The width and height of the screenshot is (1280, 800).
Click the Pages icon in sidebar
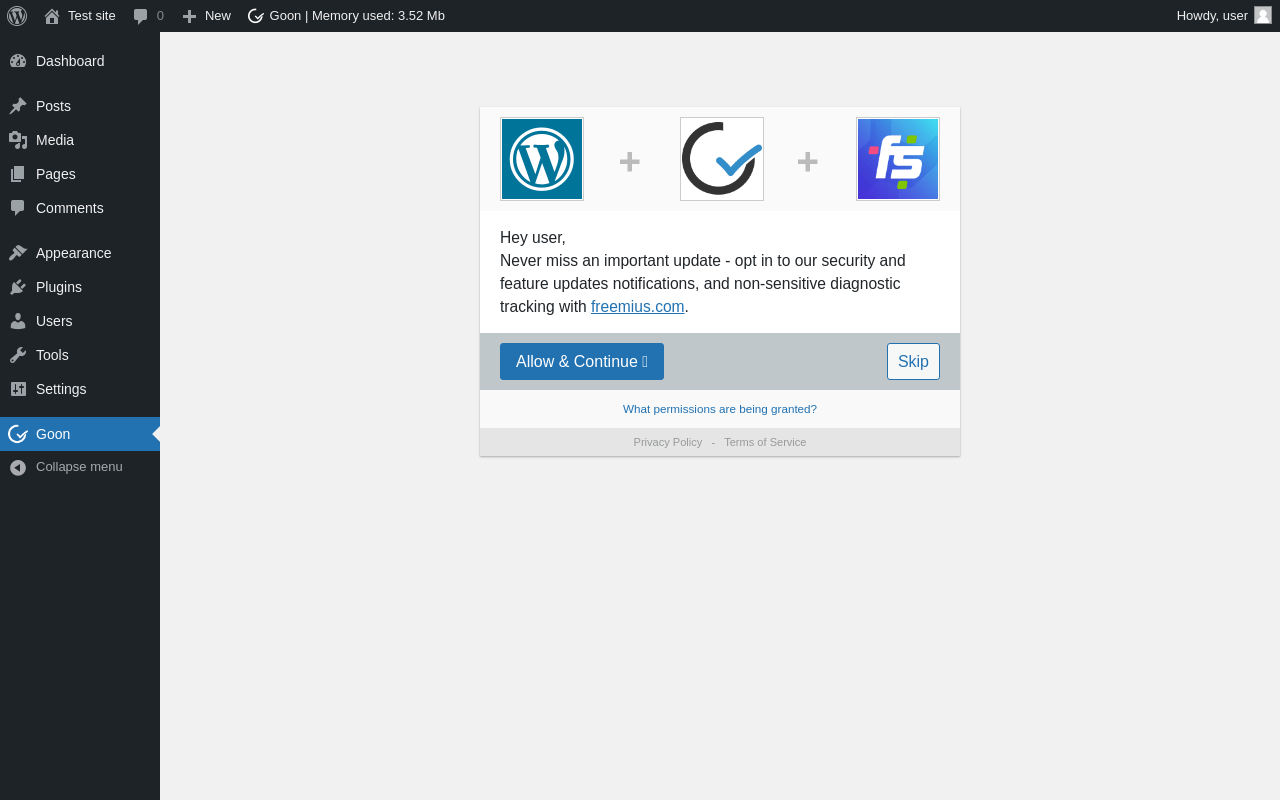(18, 174)
